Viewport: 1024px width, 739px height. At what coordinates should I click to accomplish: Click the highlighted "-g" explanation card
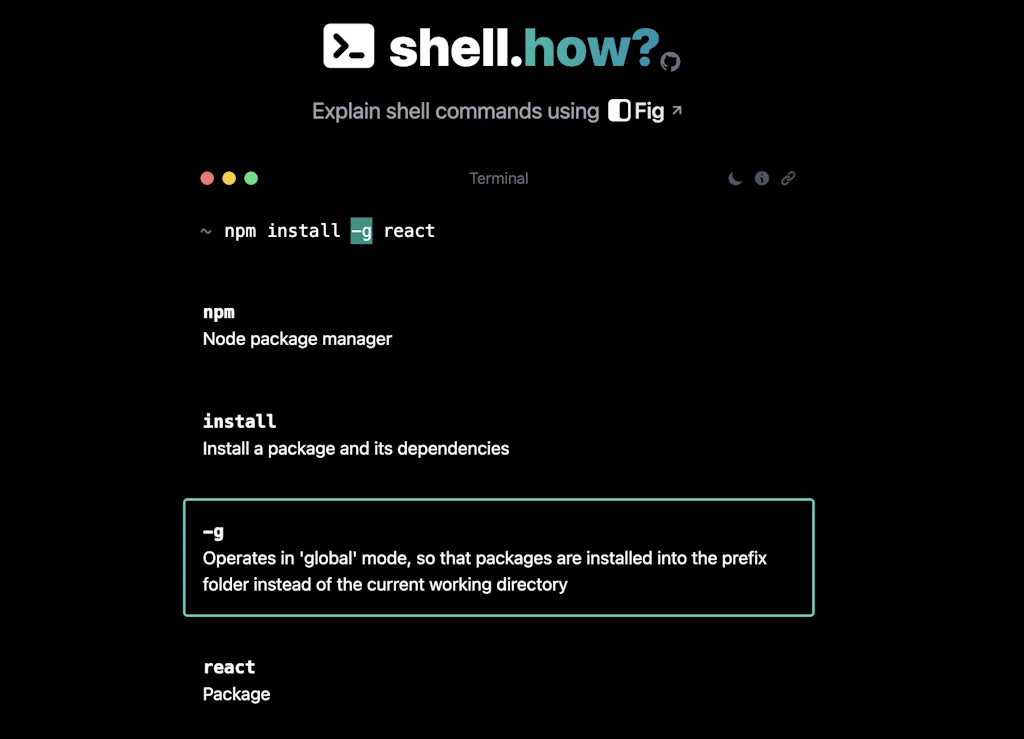pyautogui.click(x=498, y=557)
